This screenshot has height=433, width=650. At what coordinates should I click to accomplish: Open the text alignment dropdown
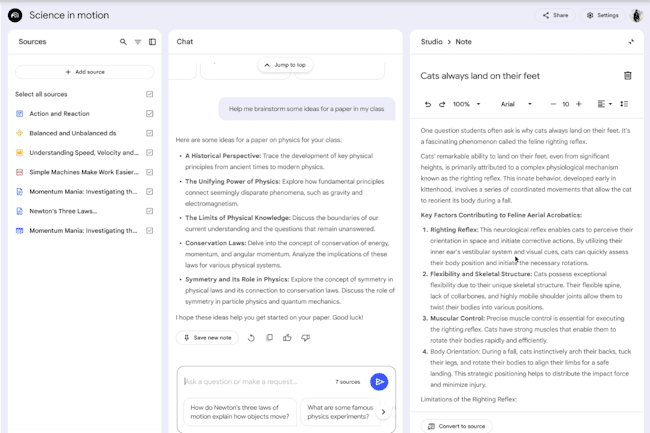click(x=605, y=104)
